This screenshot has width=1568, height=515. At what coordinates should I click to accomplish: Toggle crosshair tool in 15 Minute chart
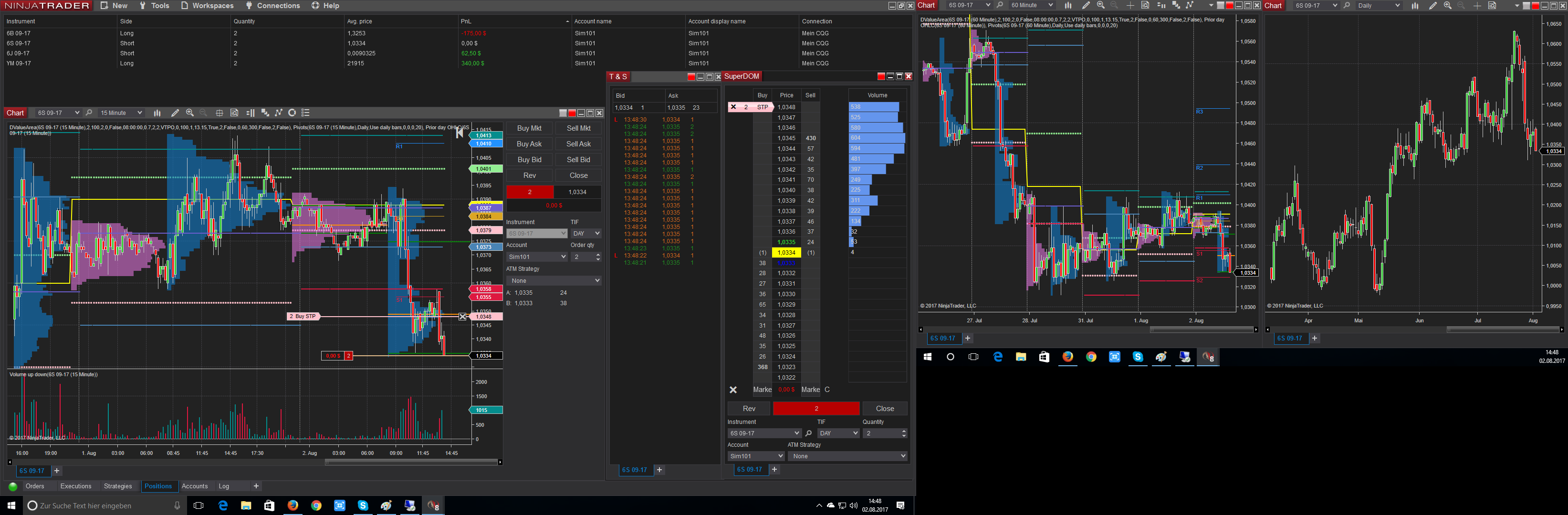(x=220, y=113)
